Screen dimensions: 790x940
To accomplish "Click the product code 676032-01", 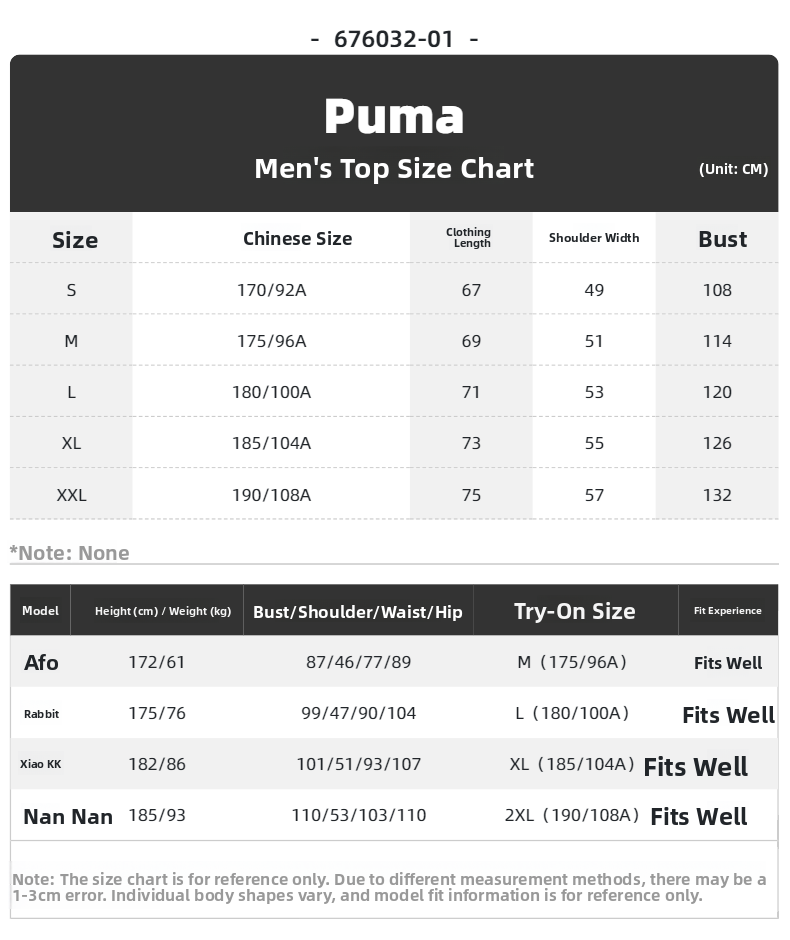I will [x=394, y=39].
